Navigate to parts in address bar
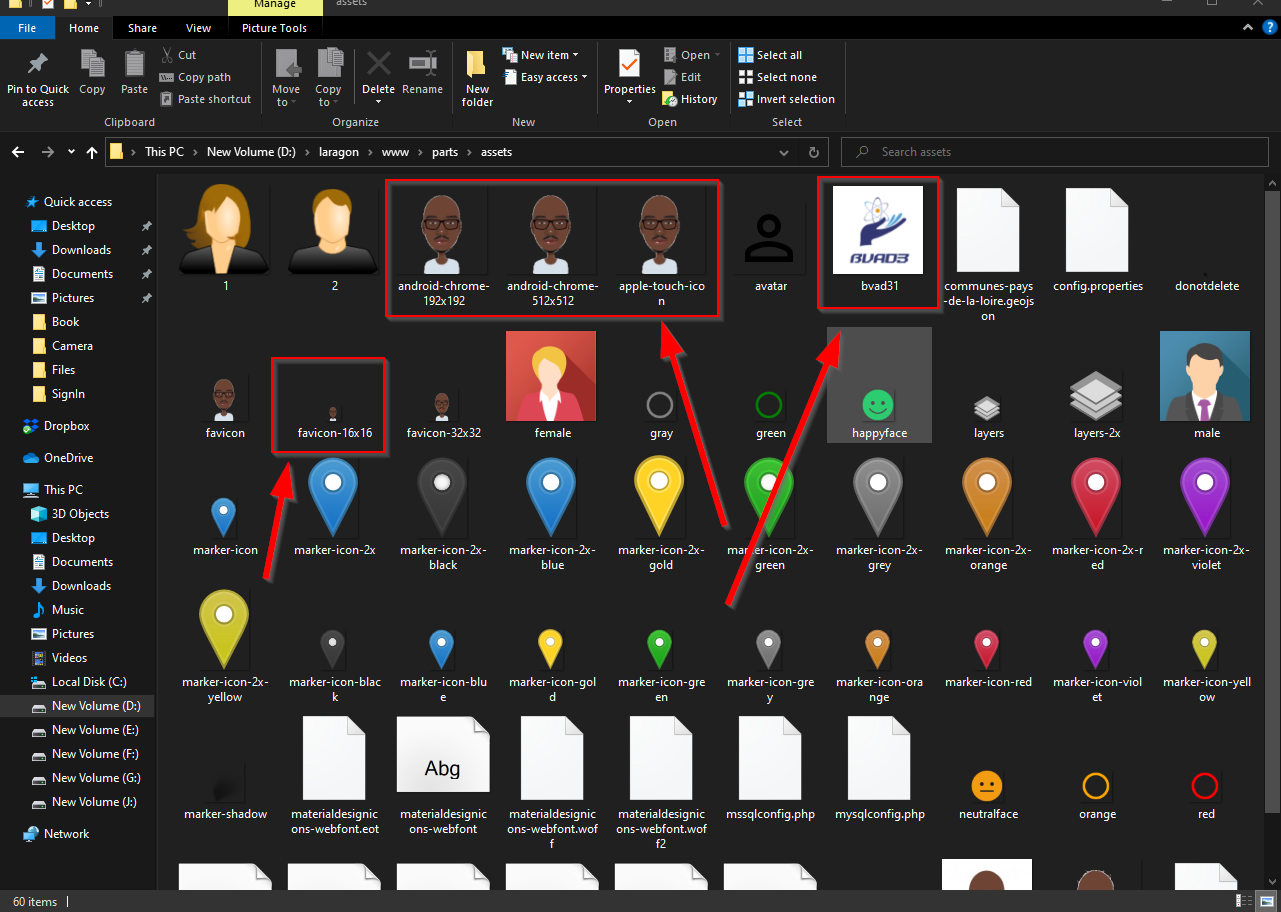 [x=445, y=152]
